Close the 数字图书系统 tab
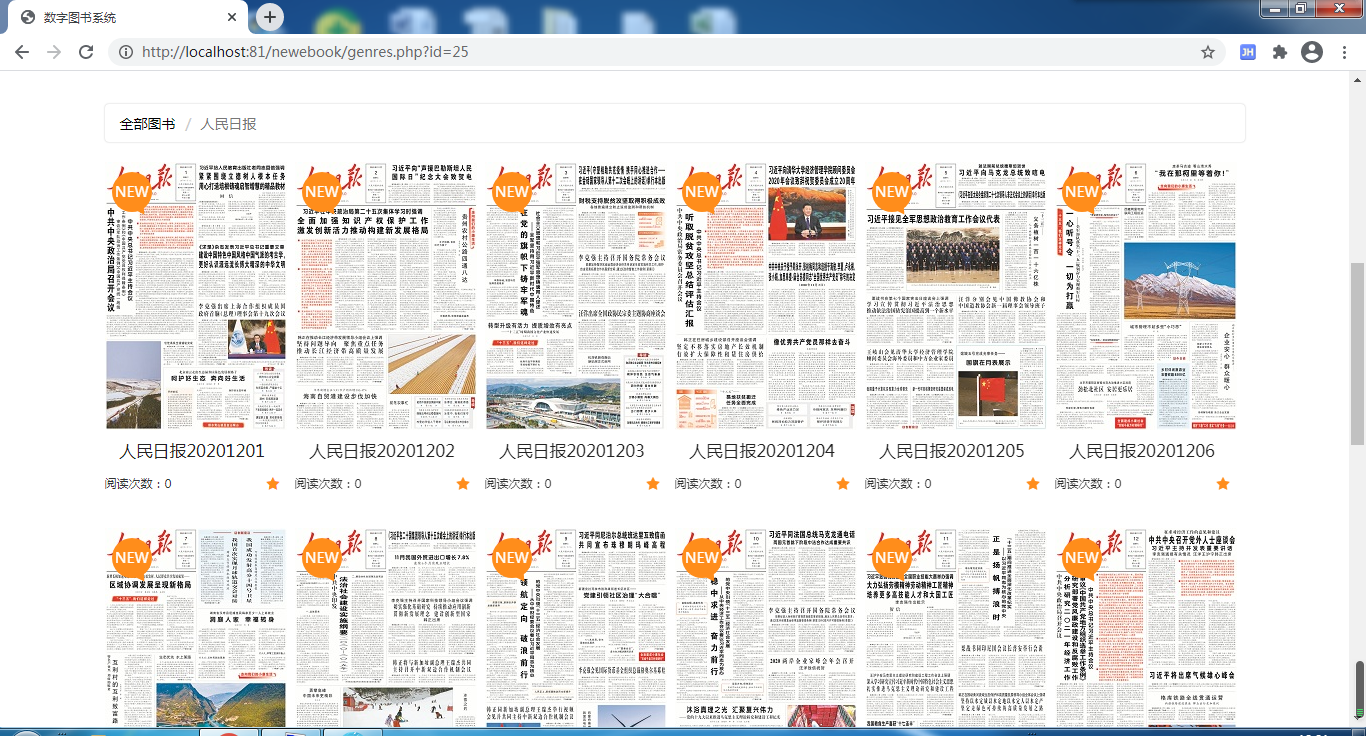1366x736 pixels. [233, 17]
